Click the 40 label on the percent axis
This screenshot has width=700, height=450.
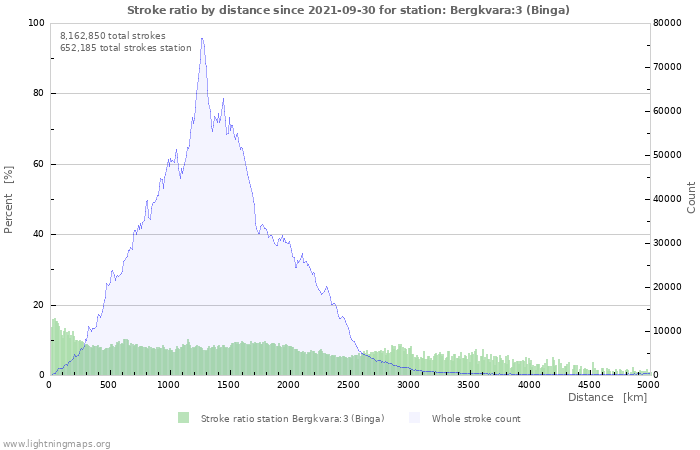point(39,235)
